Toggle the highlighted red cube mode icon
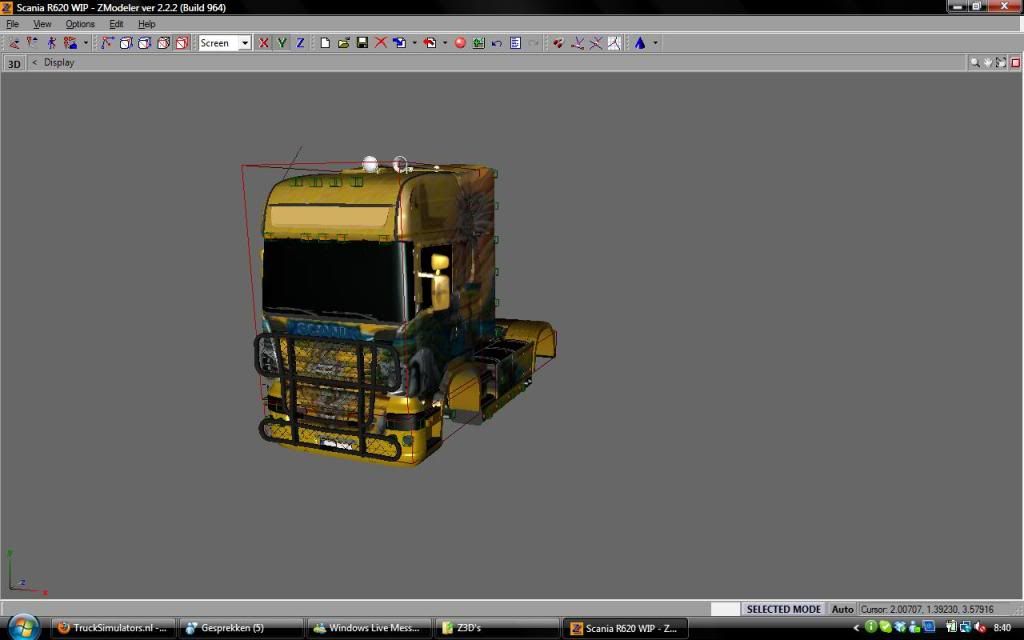 coord(182,43)
